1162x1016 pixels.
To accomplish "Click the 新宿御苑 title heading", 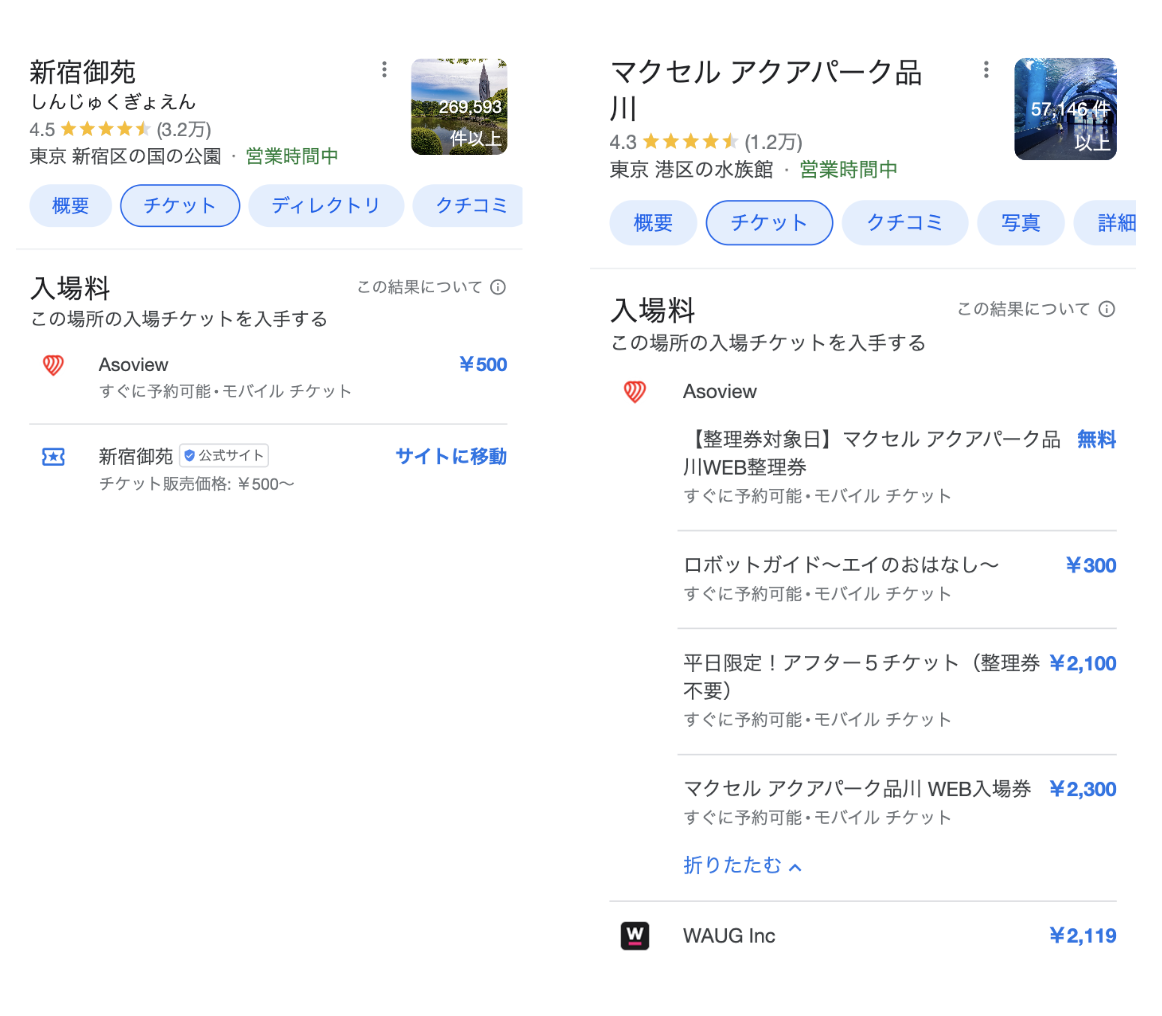I will click(83, 72).
